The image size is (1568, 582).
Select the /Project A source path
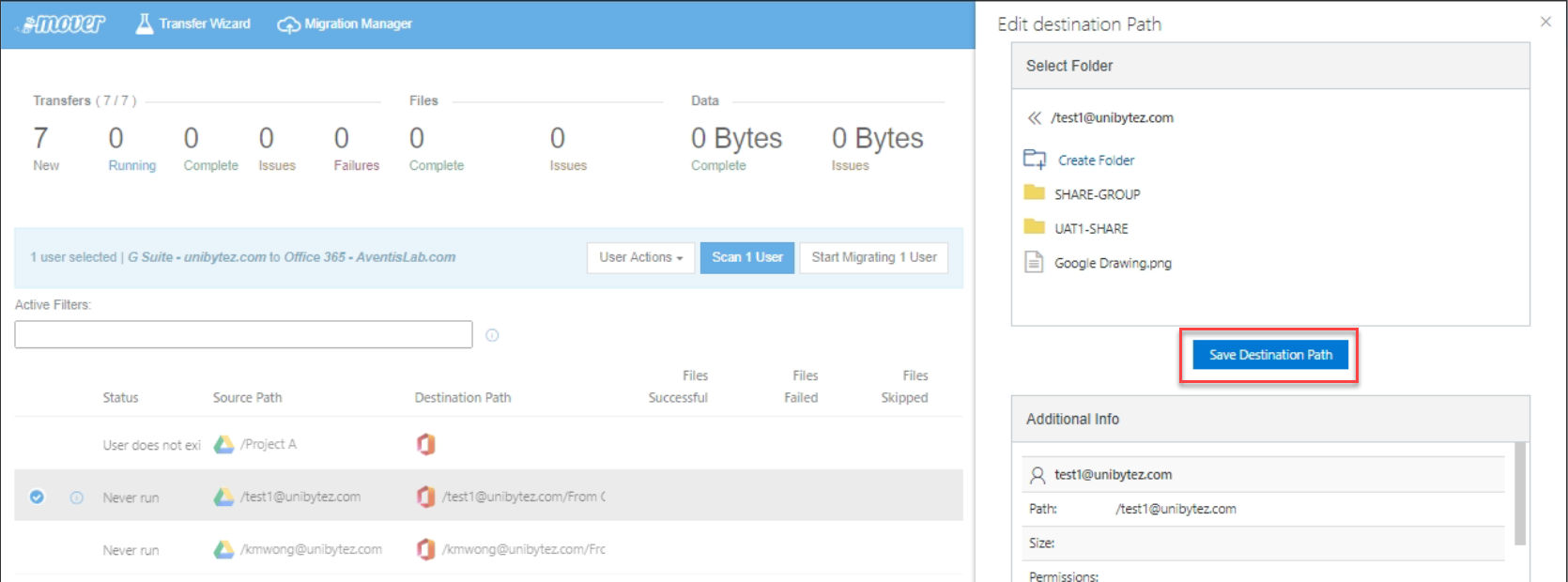click(269, 444)
